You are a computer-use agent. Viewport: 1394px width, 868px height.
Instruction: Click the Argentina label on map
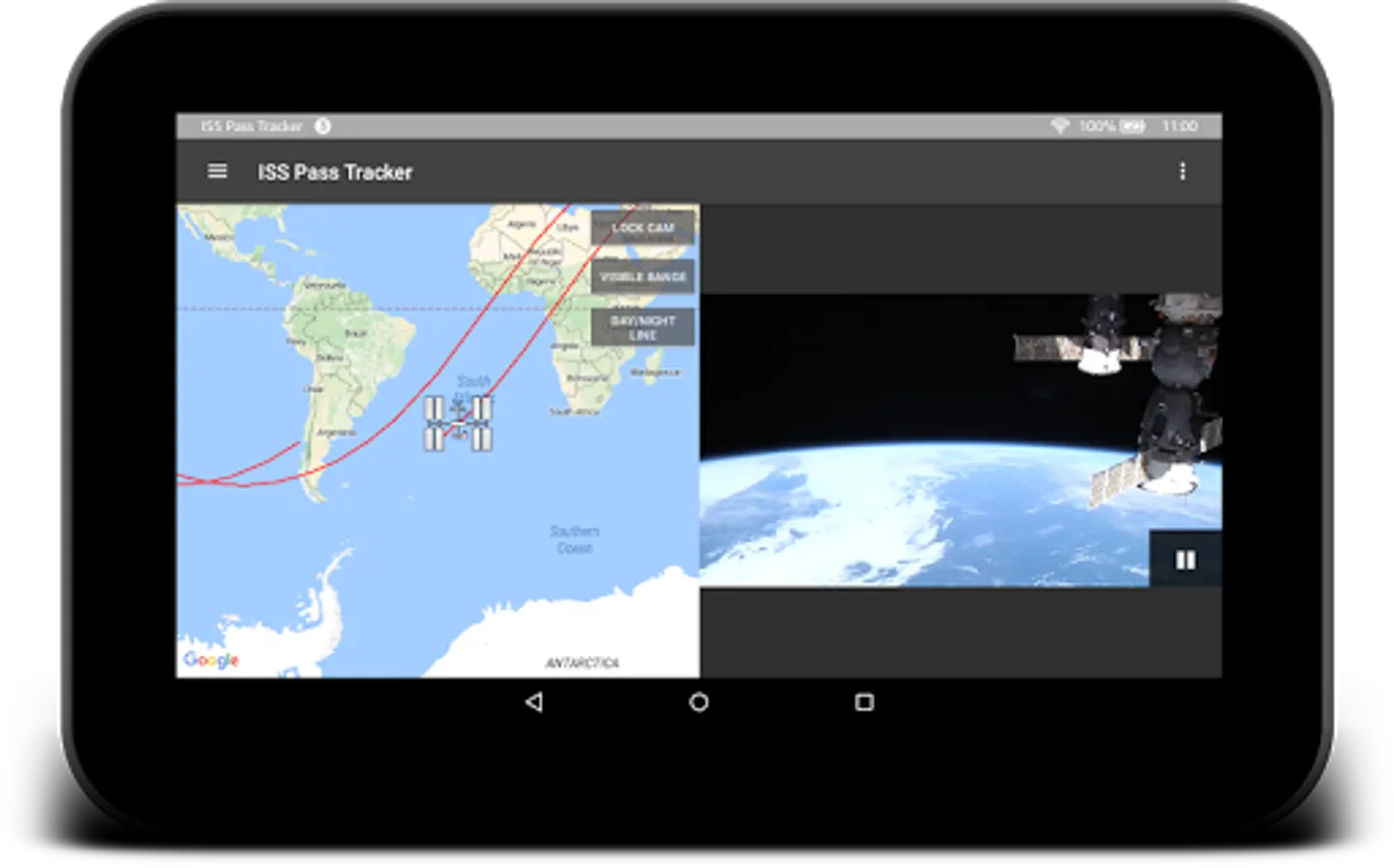tap(336, 433)
